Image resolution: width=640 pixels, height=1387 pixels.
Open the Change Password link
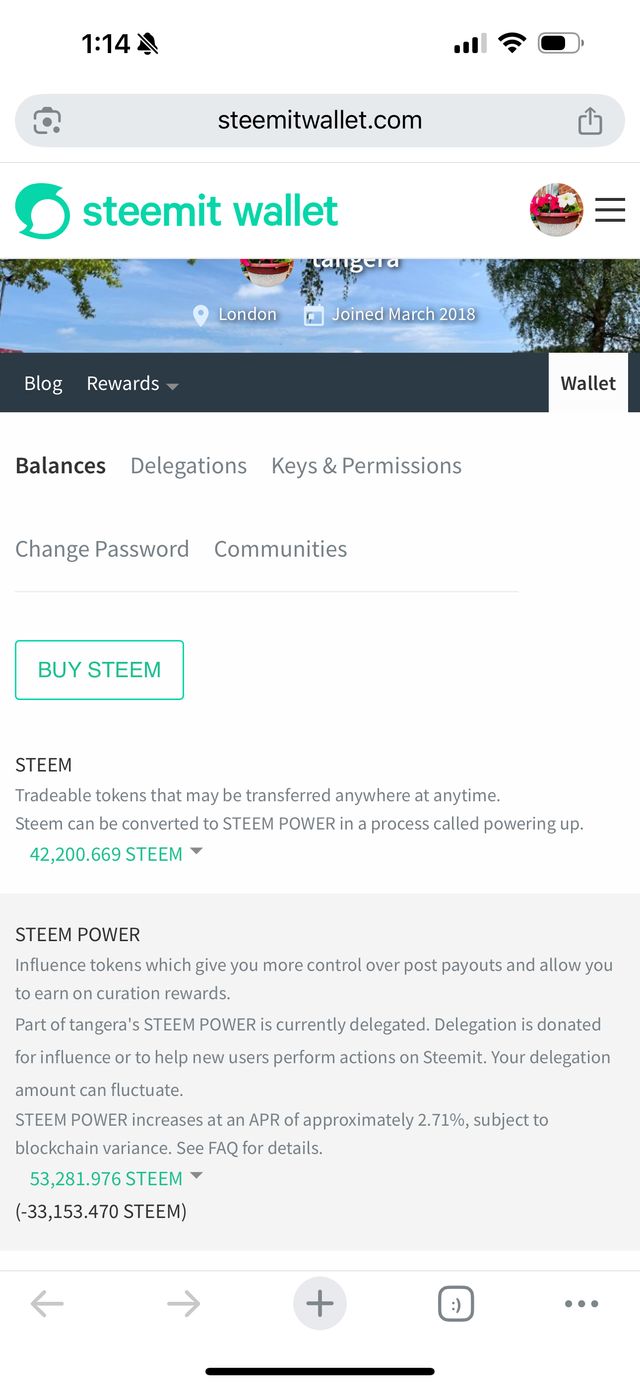[x=102, y=549]
